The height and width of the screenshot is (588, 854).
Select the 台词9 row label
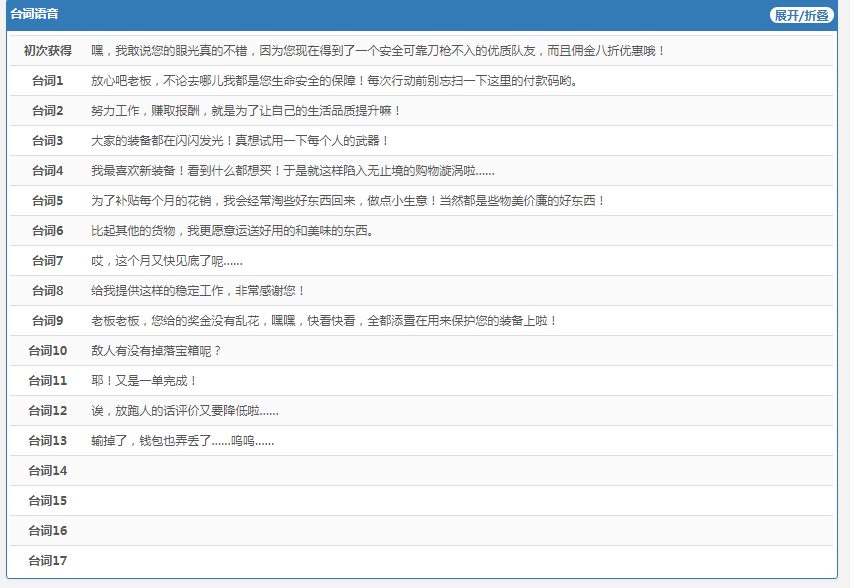click(48, 321)
